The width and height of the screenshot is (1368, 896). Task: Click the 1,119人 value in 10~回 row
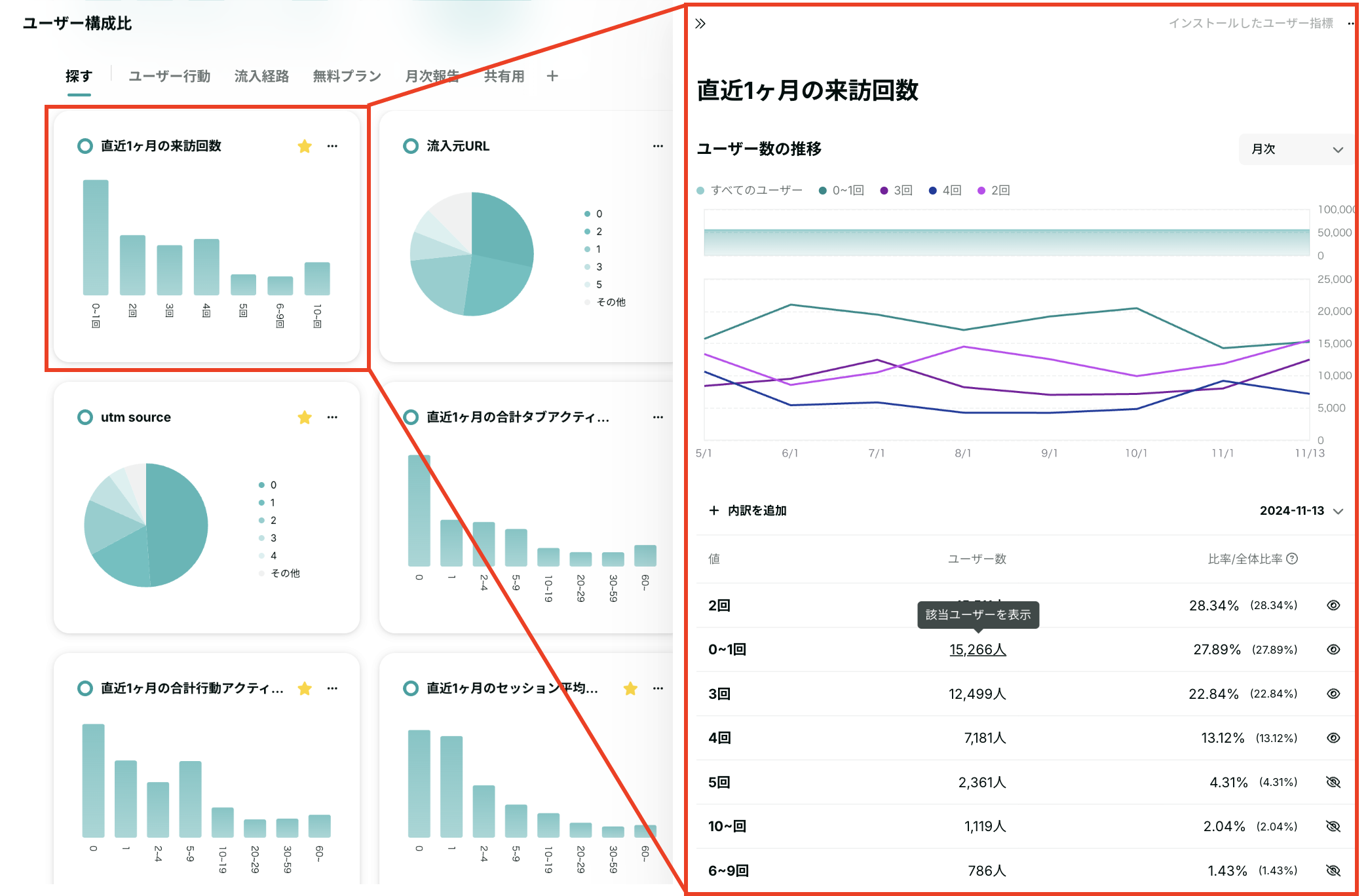(x=985, y=827)
